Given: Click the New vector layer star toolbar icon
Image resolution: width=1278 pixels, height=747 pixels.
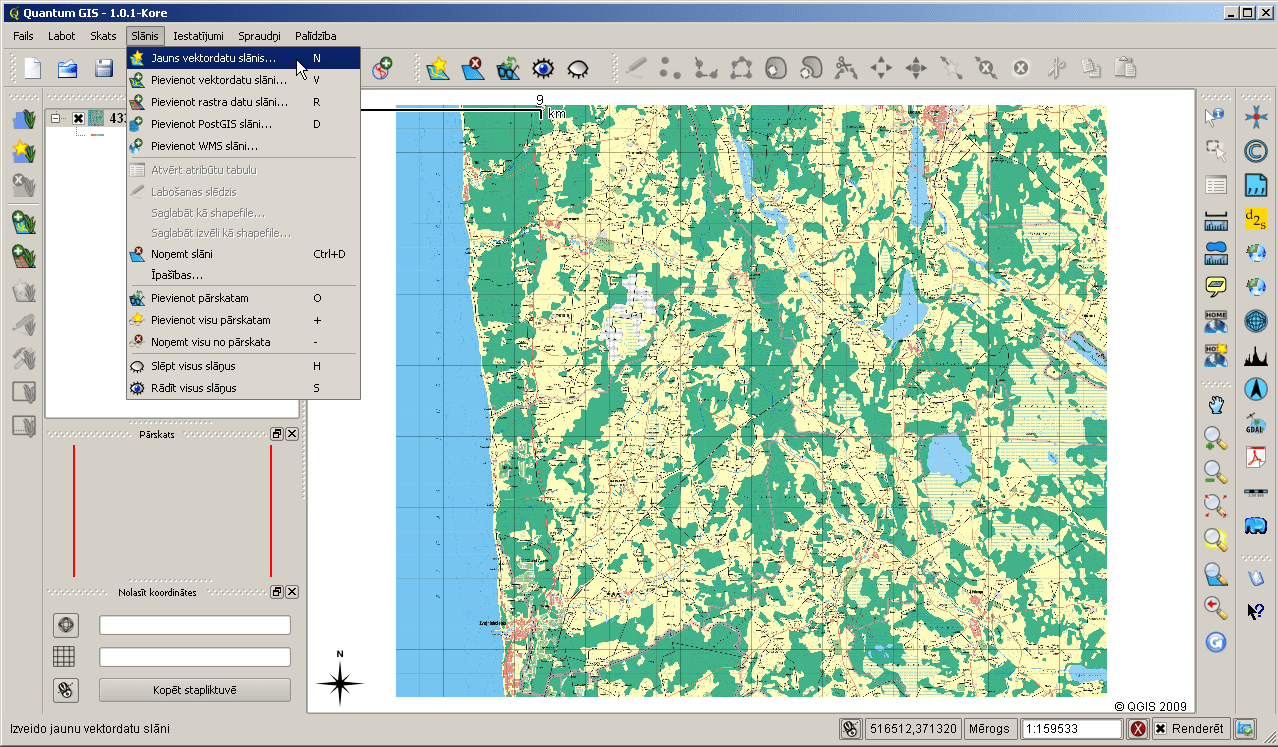Looking at the screenshot, I should (x=437, y=68).
